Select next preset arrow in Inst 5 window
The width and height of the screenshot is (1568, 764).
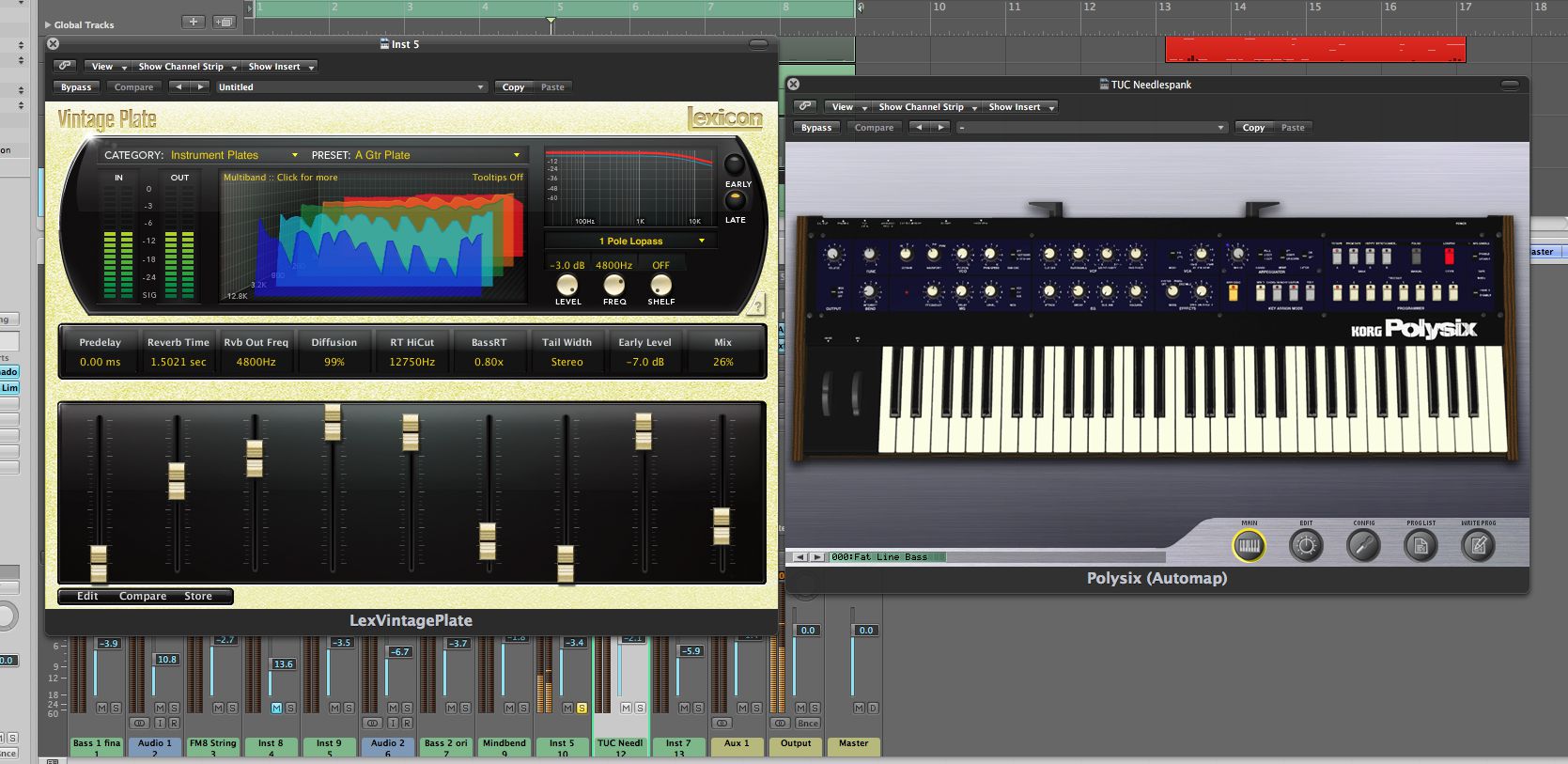(199, 87)
